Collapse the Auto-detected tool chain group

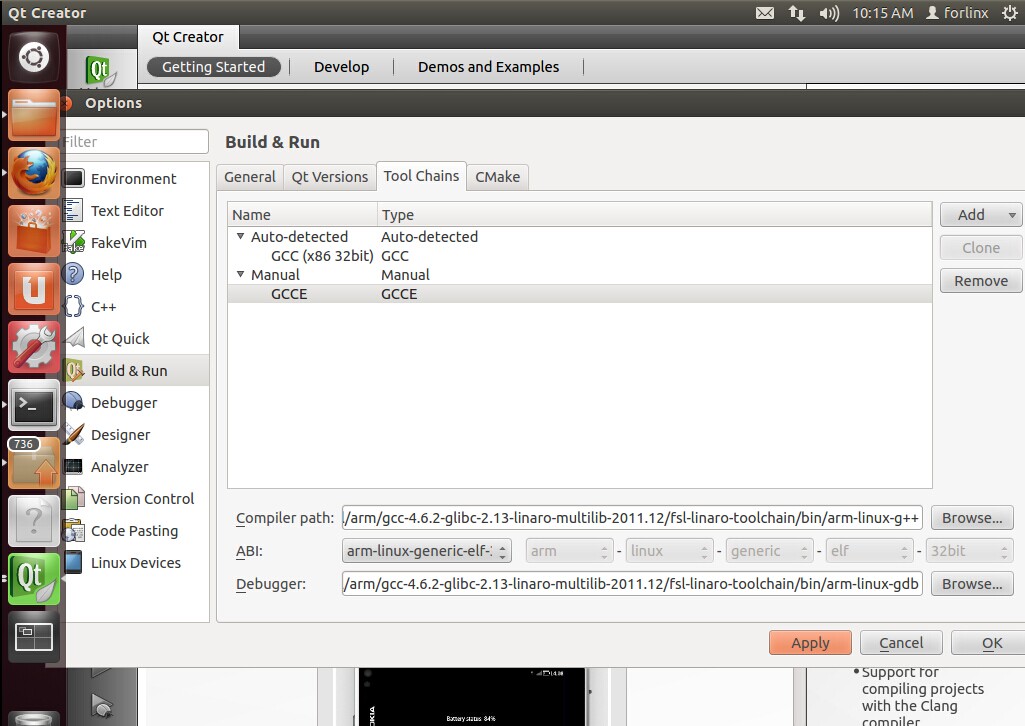(x=240, y=237)
